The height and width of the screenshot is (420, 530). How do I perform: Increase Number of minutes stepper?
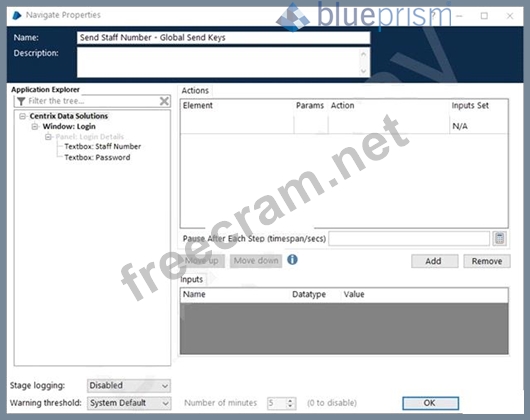point(290,400)
